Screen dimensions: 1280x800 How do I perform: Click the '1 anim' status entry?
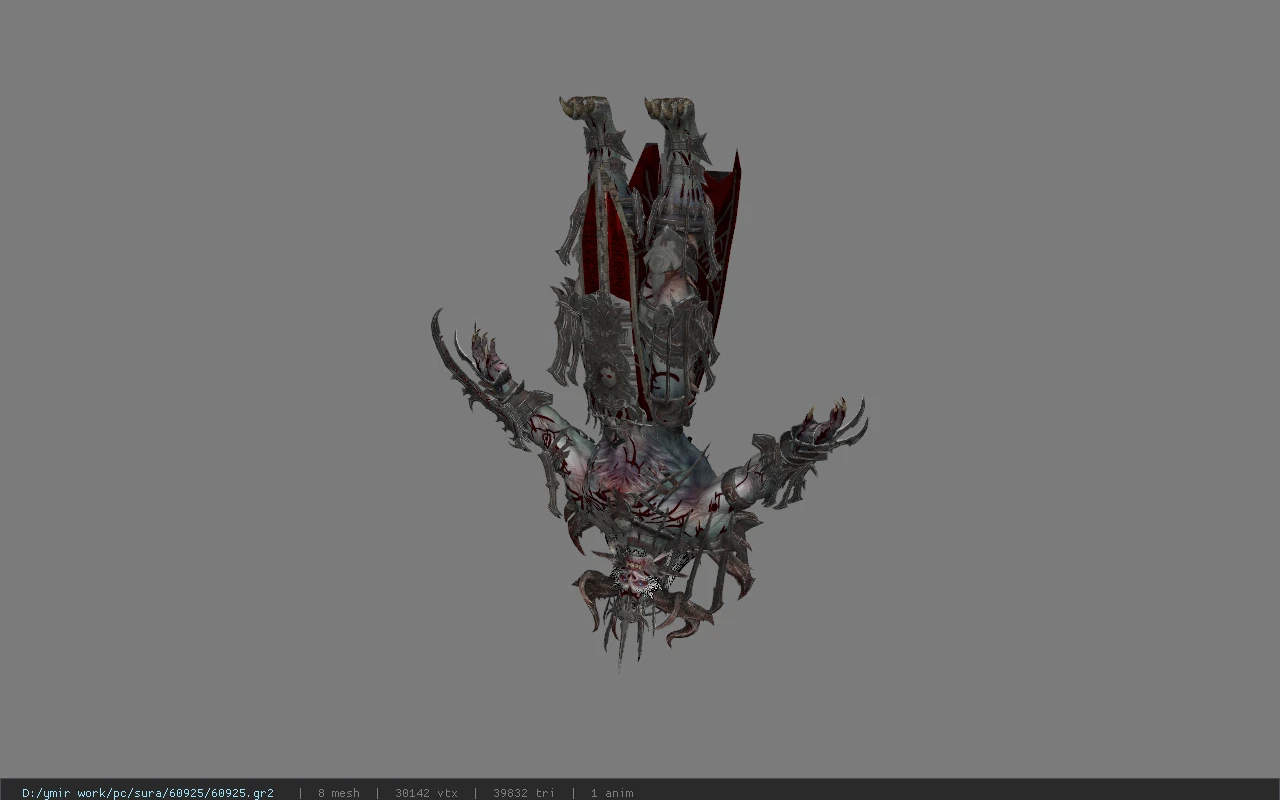pos(612,793)
